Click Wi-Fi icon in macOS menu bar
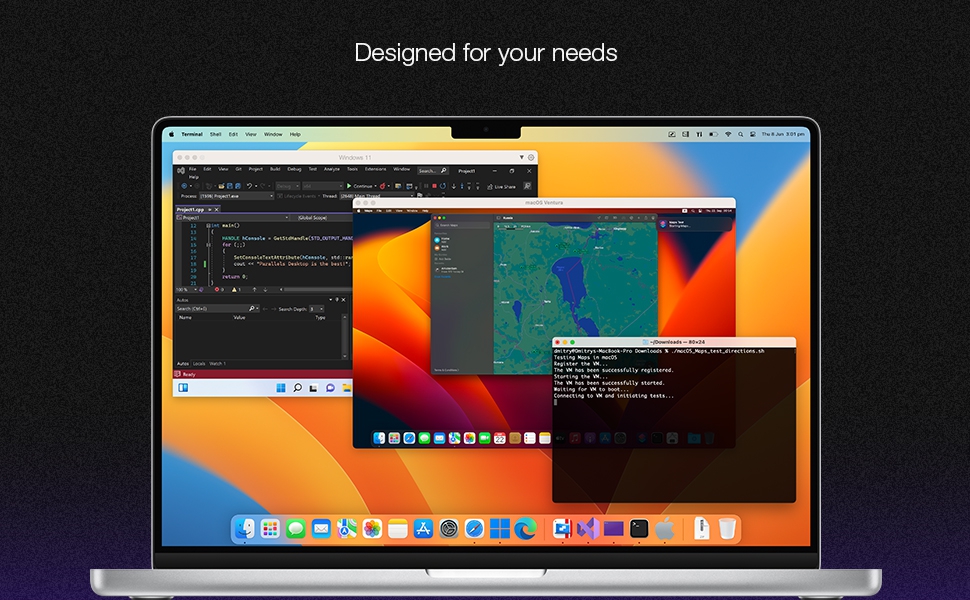970x600 pixels. coord(728,134)
